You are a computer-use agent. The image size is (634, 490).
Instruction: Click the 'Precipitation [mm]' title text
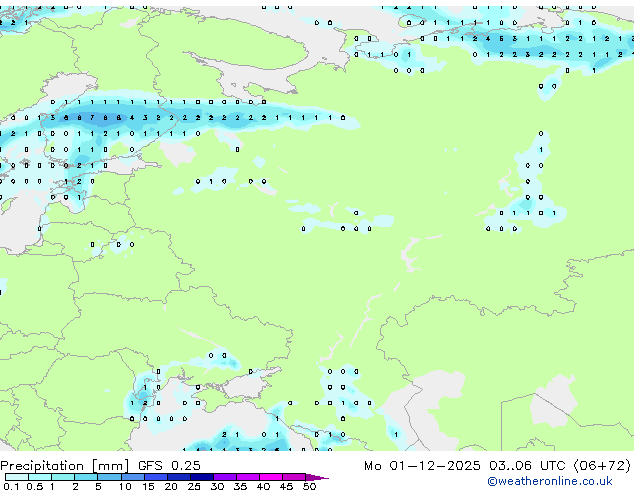tap(65, 466)
